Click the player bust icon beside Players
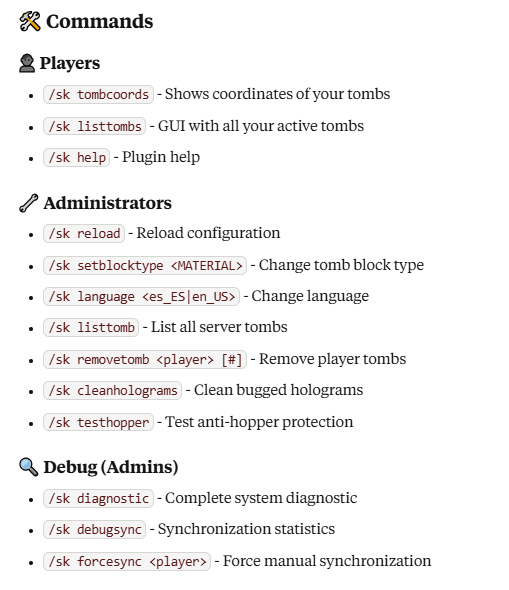This screenshot has height=590, width=509. click(x=27, y=63)
